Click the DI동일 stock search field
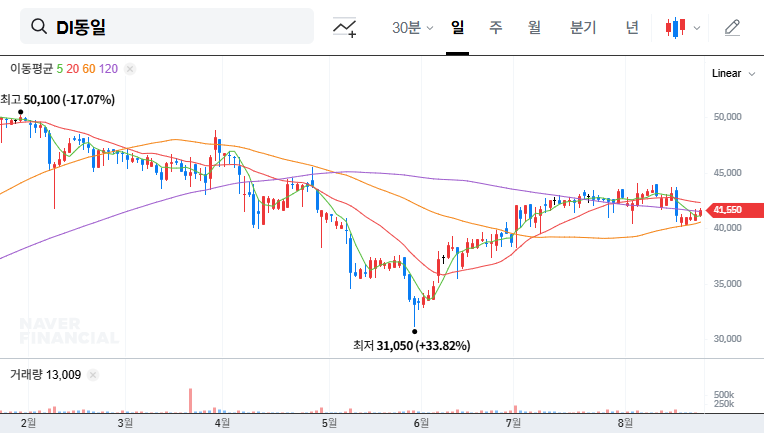 [167, 26]
